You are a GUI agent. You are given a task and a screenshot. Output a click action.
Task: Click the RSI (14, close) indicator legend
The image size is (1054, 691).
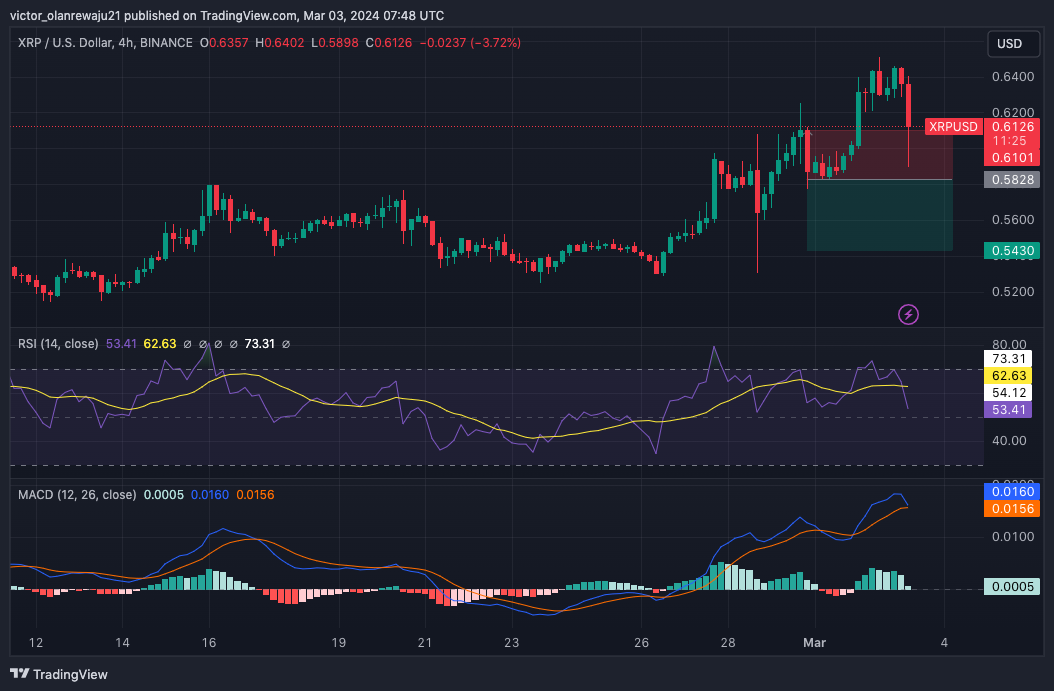point(58,343)
